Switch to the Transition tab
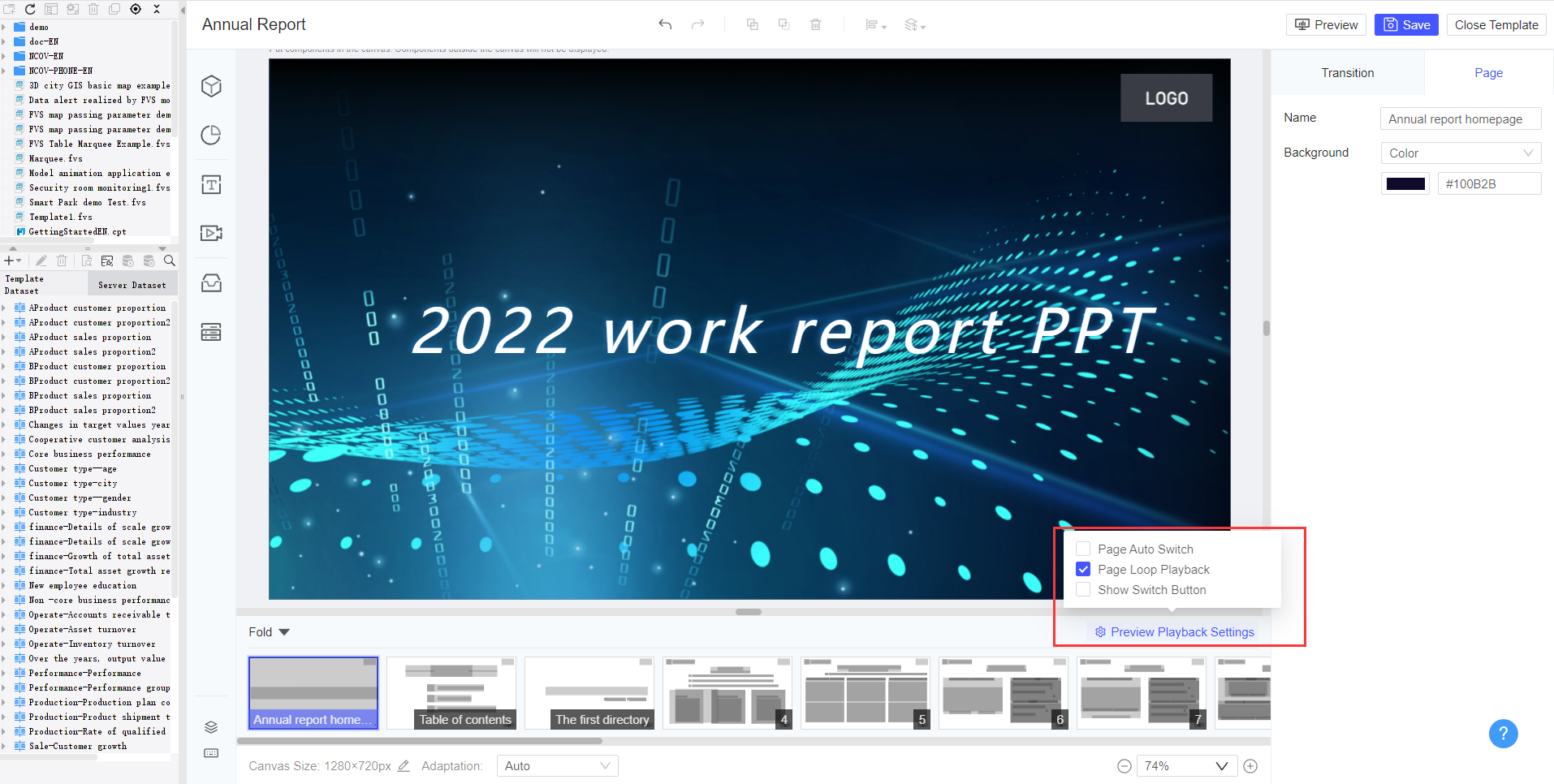This screenshot has height=784, width=1554. pyautogui.click(x=1348, y=72)
